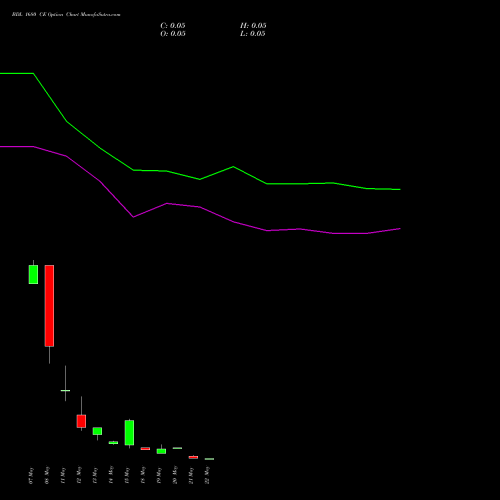Click the low value "L: 0.05"
The image size is (500, 500).
tap(253, 34)
